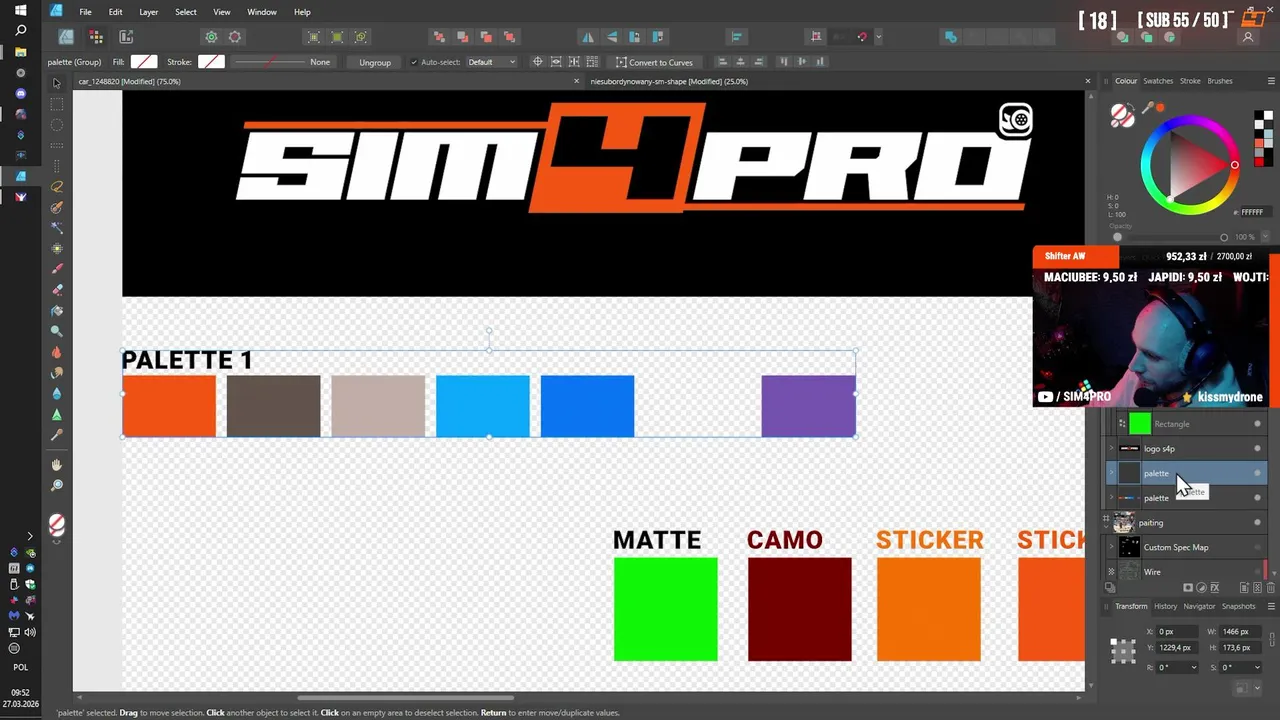Click the Stroke colour swatch in context toolbar
1280x720 pixels.
click(x=211, y=62)
